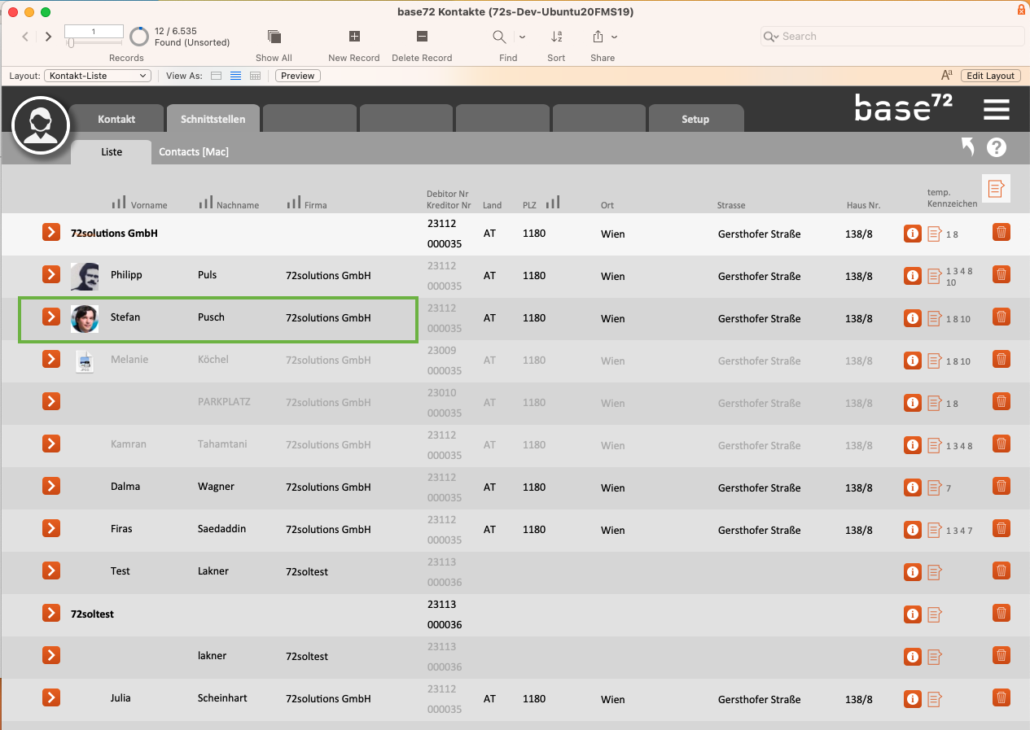
Task: Create a New Record
Action: click(x=354, y=36)
